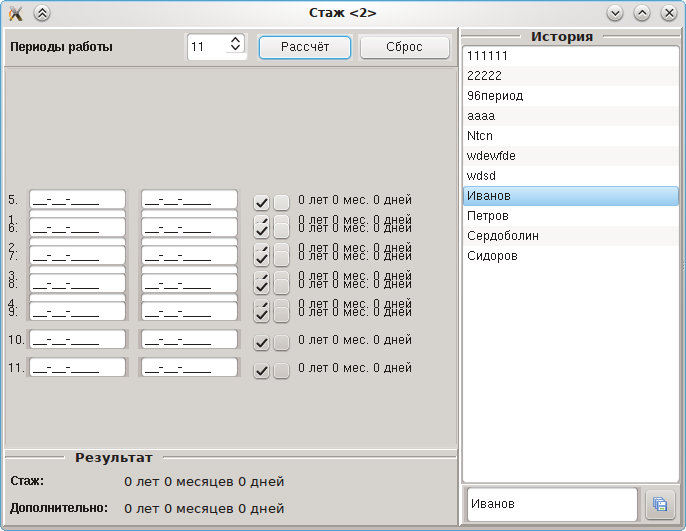Toggle the checked checkbox in row 10
686x531 pixels.
click(x=262, y=343)
